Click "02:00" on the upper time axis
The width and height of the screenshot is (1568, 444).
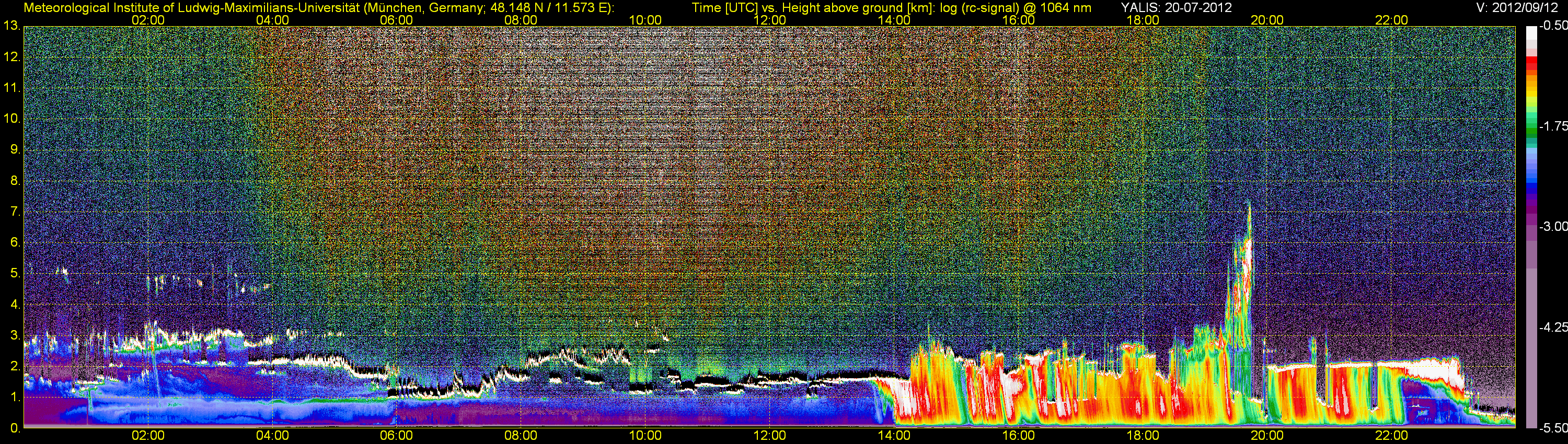(148, 20)
